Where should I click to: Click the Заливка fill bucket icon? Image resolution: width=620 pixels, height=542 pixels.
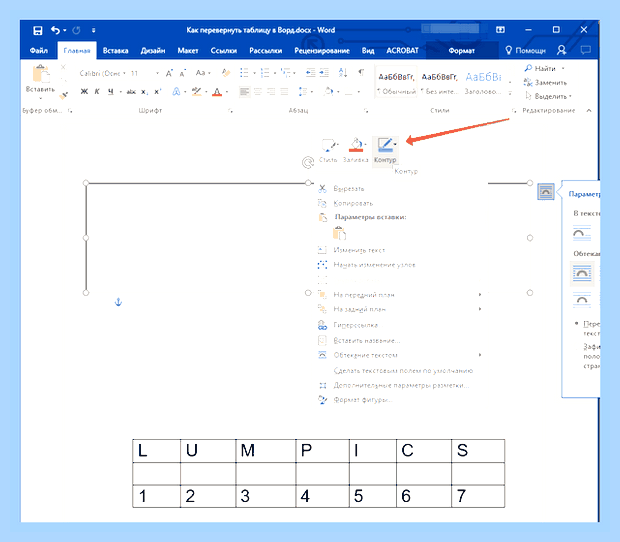coord(356,145)
